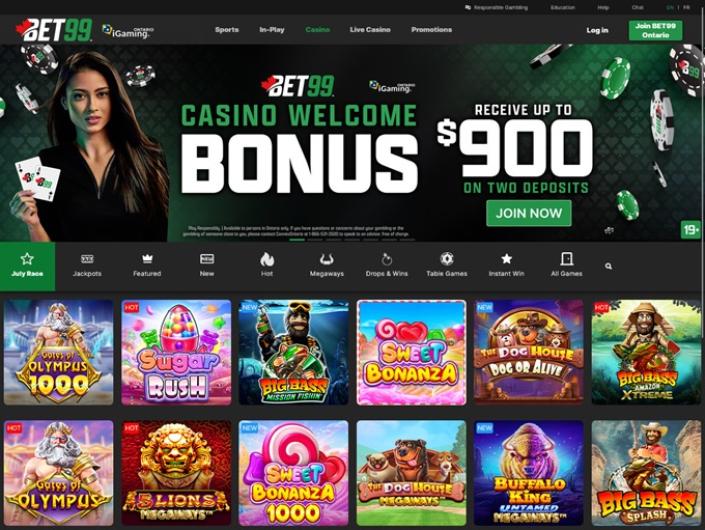Viewport: 705px width, 530px height.
Task: Open the July Race star category
Action: tap(27, 266)
